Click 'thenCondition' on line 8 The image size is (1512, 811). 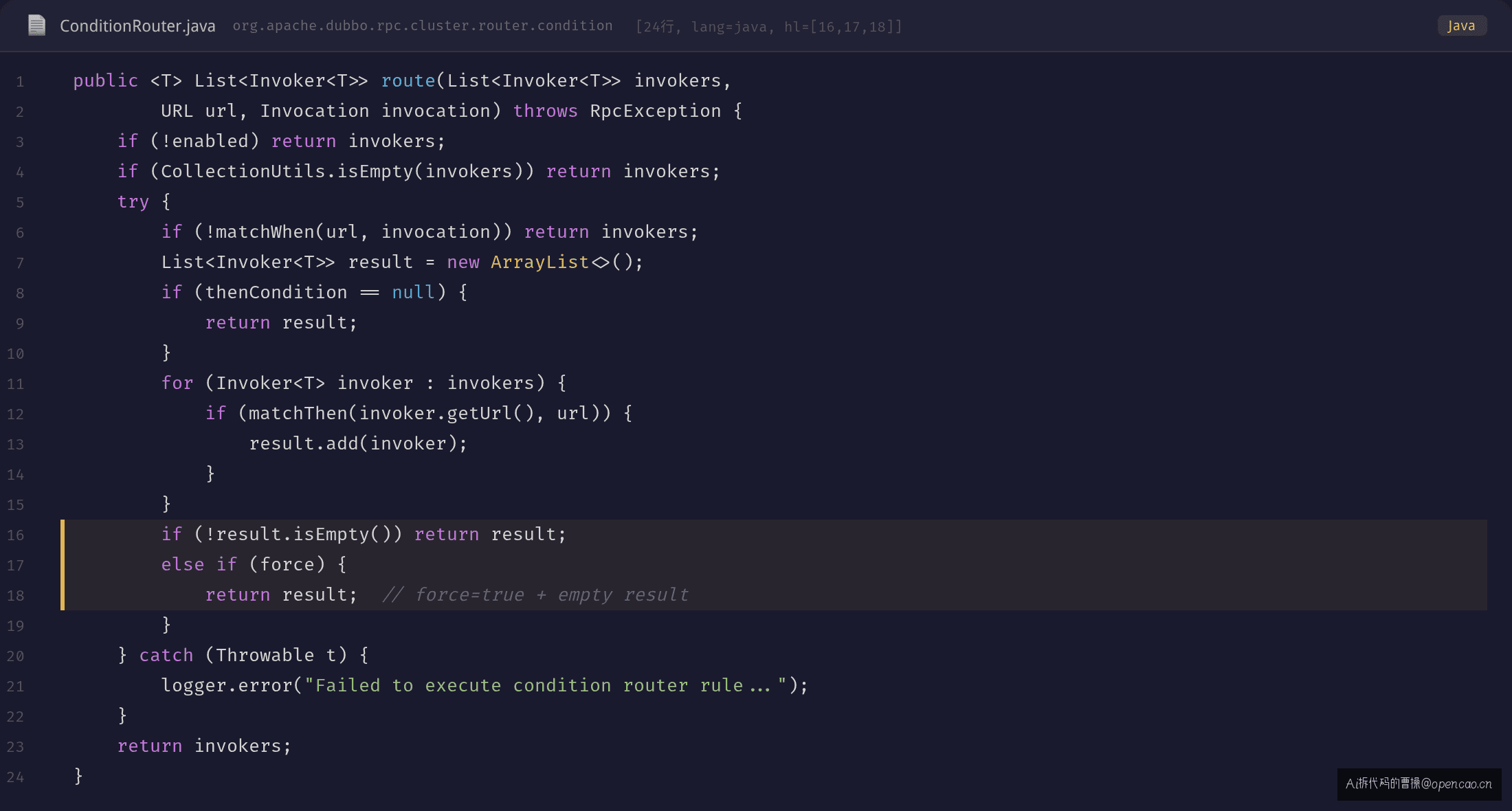pos(276,292)
